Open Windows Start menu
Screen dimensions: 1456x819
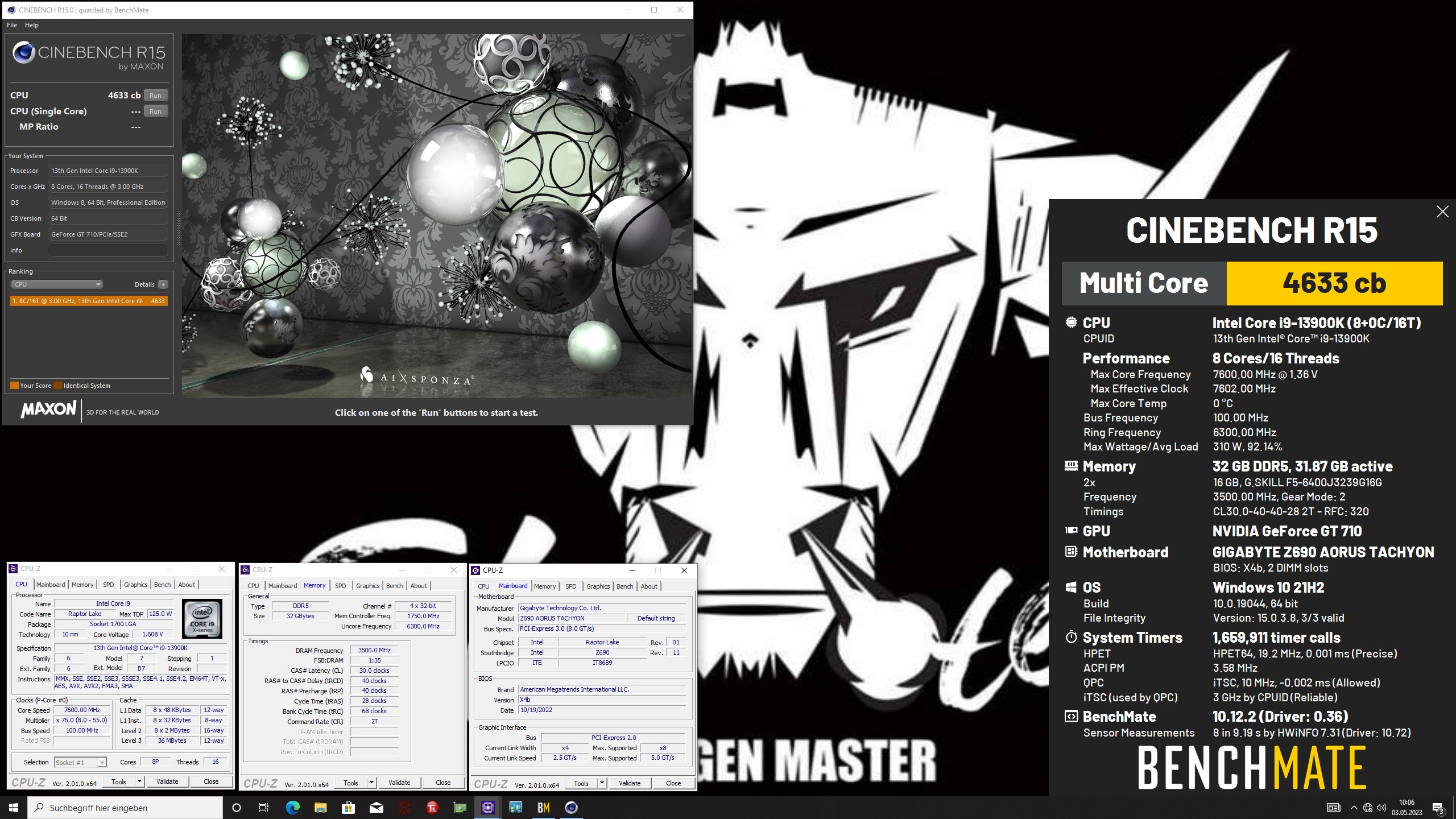[14, 808]
